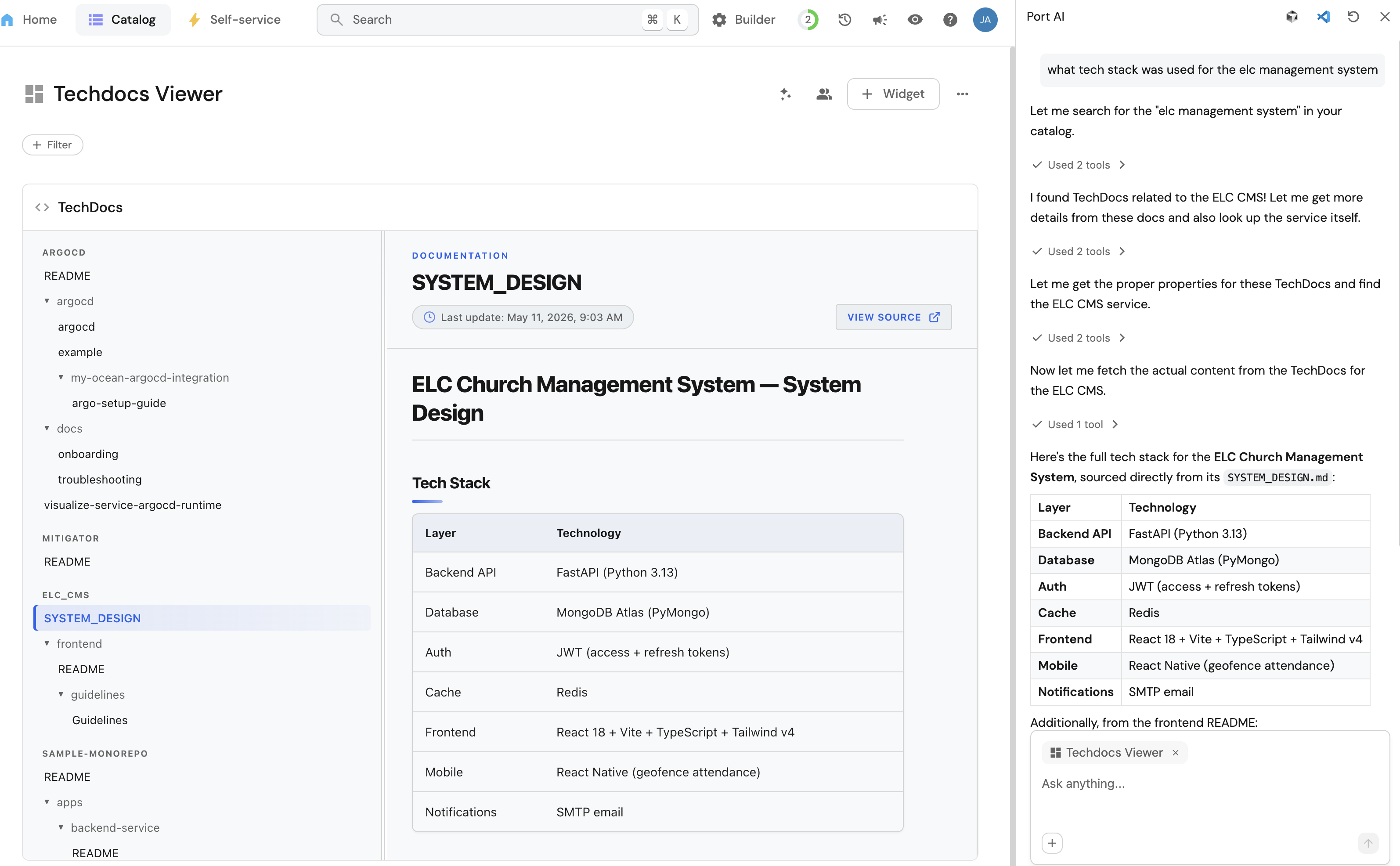Add a new Widget

893,94
